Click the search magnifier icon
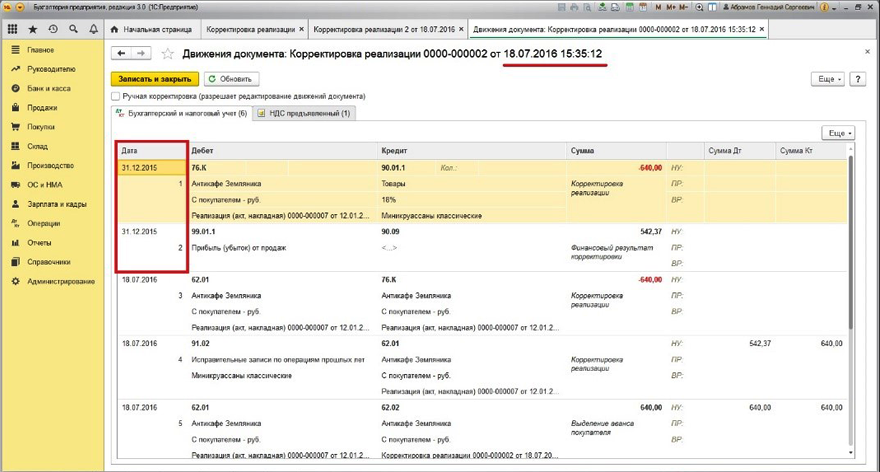Viewport: 880px width, 472px height. (x=71, y=29)
